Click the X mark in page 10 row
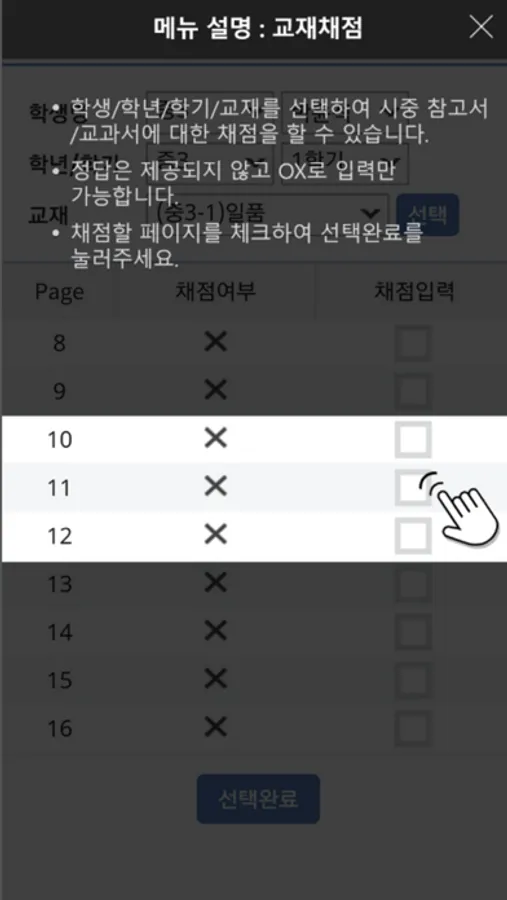 pos(216,440)
